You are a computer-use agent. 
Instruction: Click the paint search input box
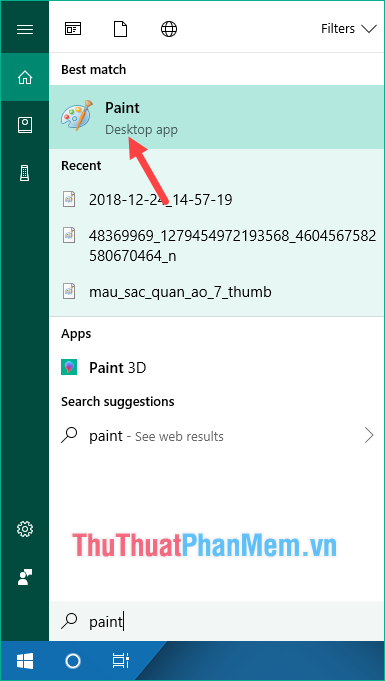click(217, 621)
